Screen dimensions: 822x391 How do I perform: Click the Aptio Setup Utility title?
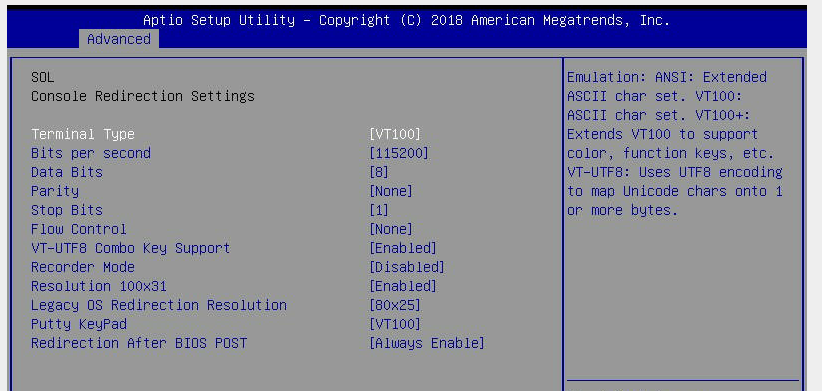tap(406, 20)
